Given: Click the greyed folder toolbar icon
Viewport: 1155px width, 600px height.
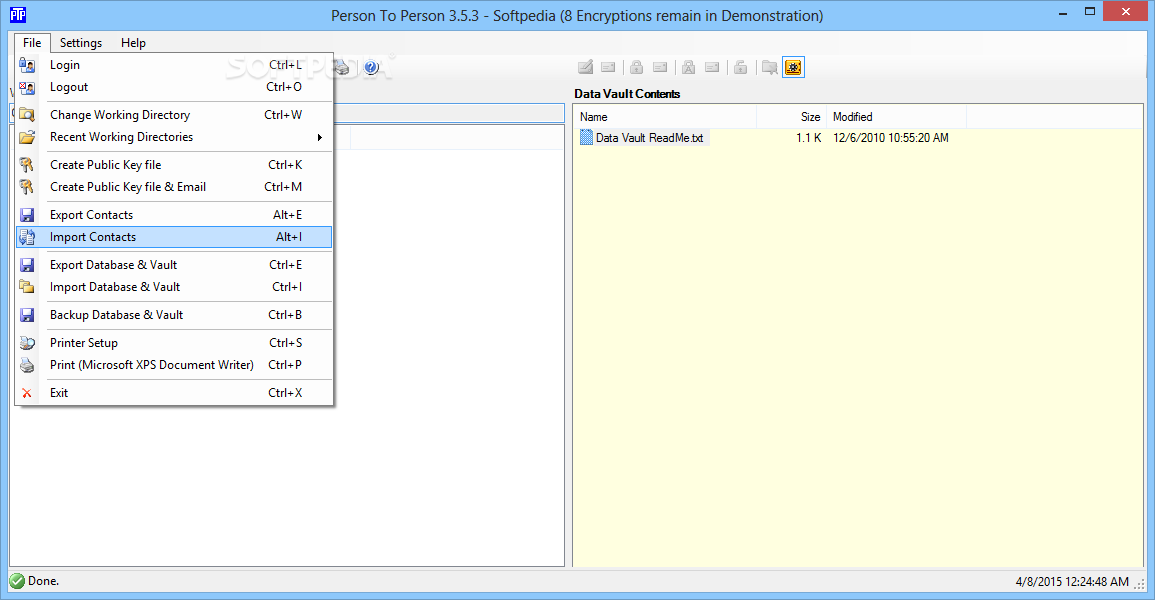Looking at the screenshot, I should [769, 68].
